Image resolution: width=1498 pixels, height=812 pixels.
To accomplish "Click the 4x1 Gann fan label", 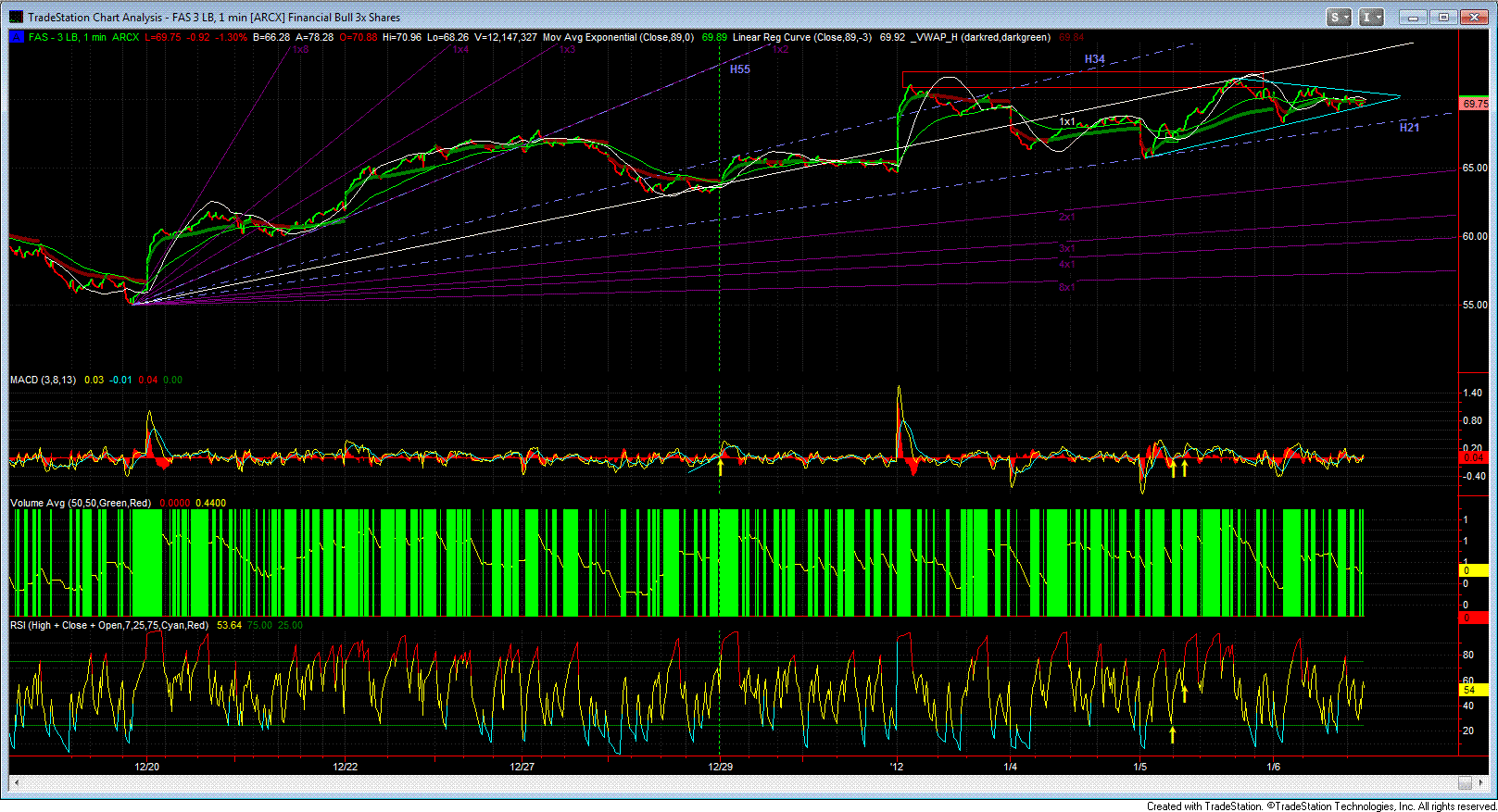I will click(x=1067, y=265).
